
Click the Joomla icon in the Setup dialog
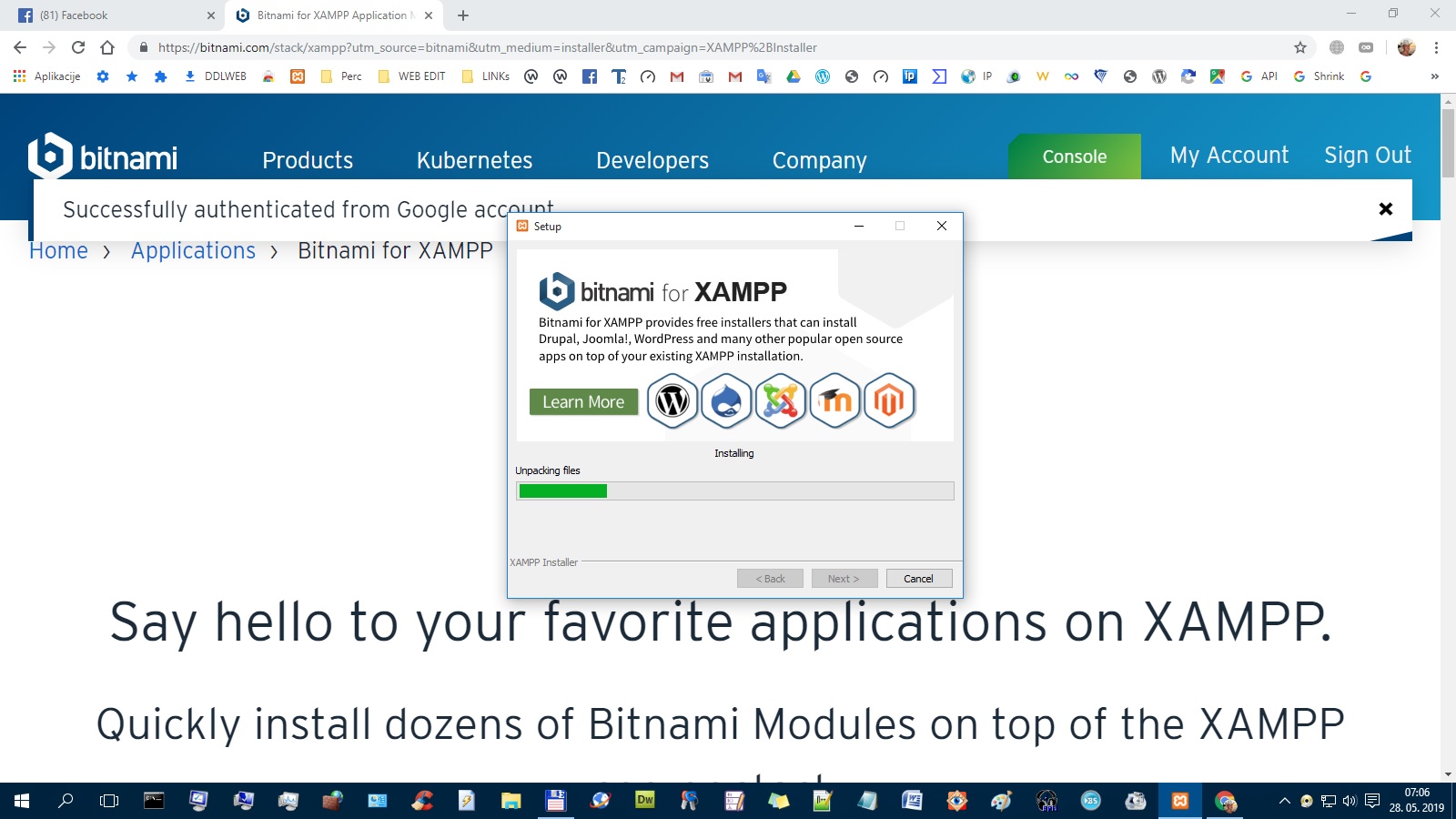780,401
